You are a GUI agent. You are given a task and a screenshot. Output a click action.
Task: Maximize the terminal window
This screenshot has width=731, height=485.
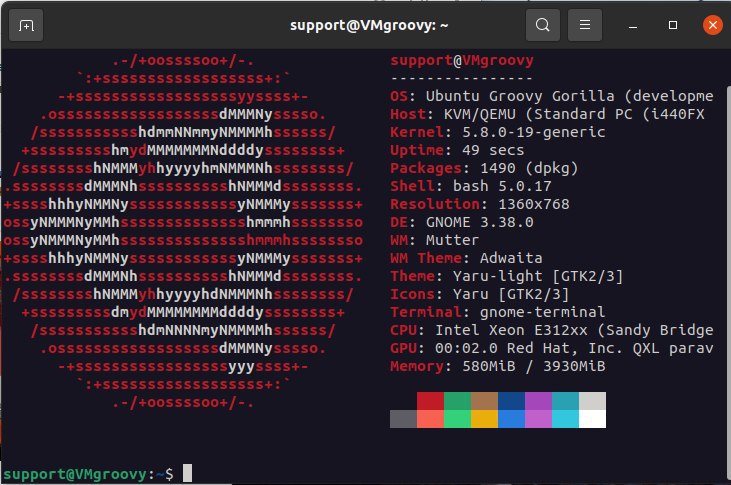[x=673, y=25]
